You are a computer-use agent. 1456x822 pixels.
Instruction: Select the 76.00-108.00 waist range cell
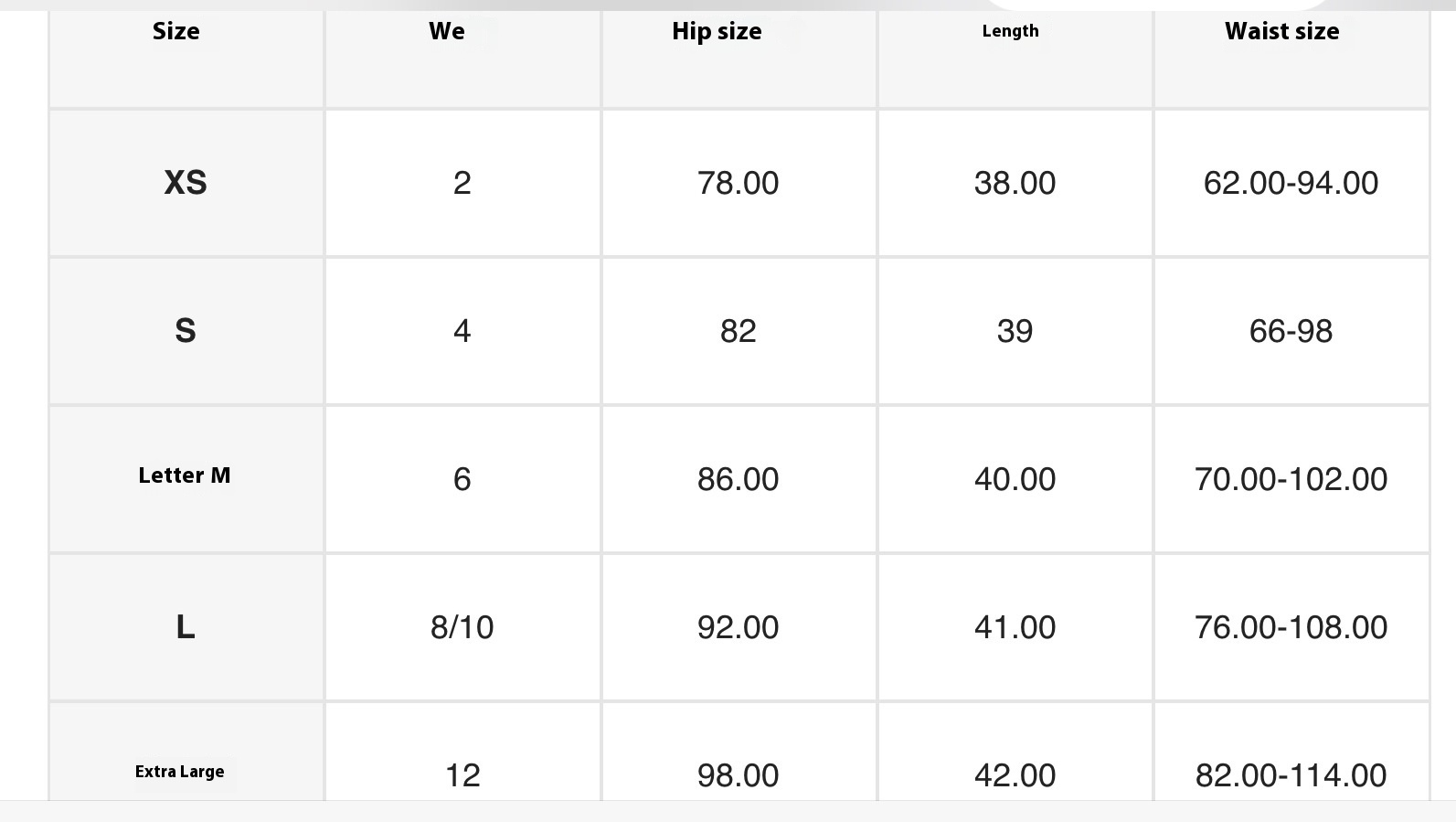click(x=1291, y=627)
